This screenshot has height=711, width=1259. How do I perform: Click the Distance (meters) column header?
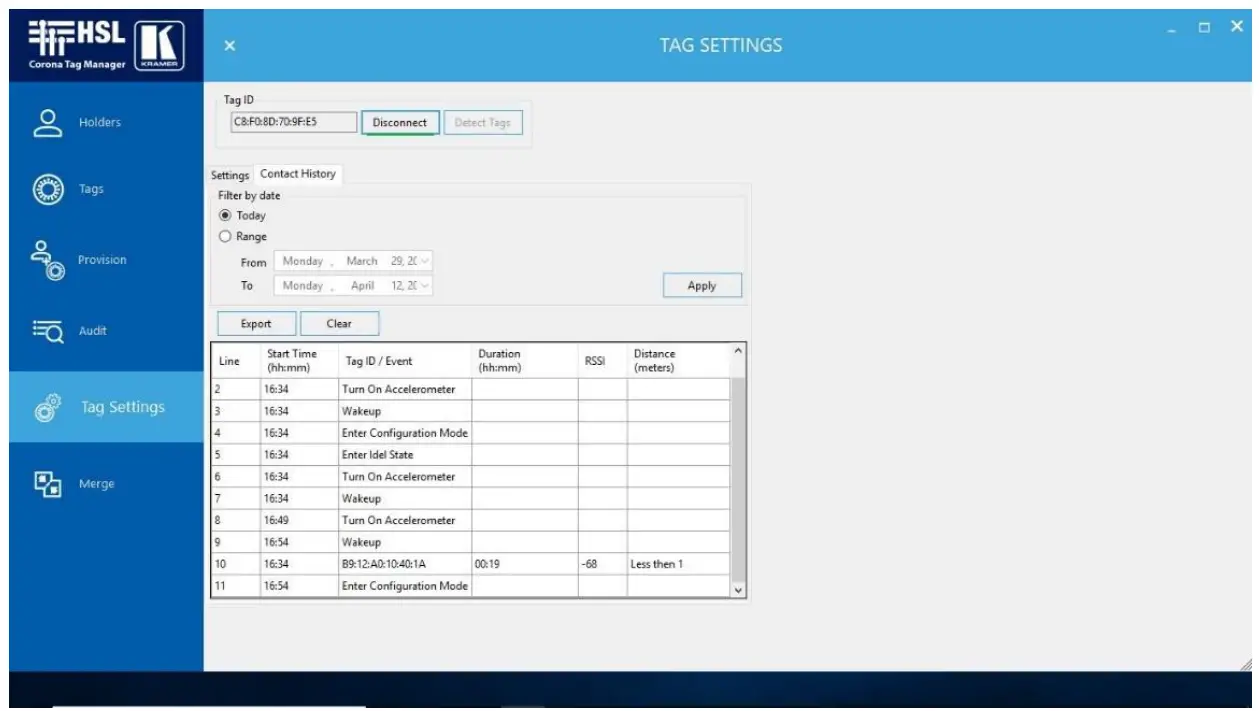click(x=679, y=360)
